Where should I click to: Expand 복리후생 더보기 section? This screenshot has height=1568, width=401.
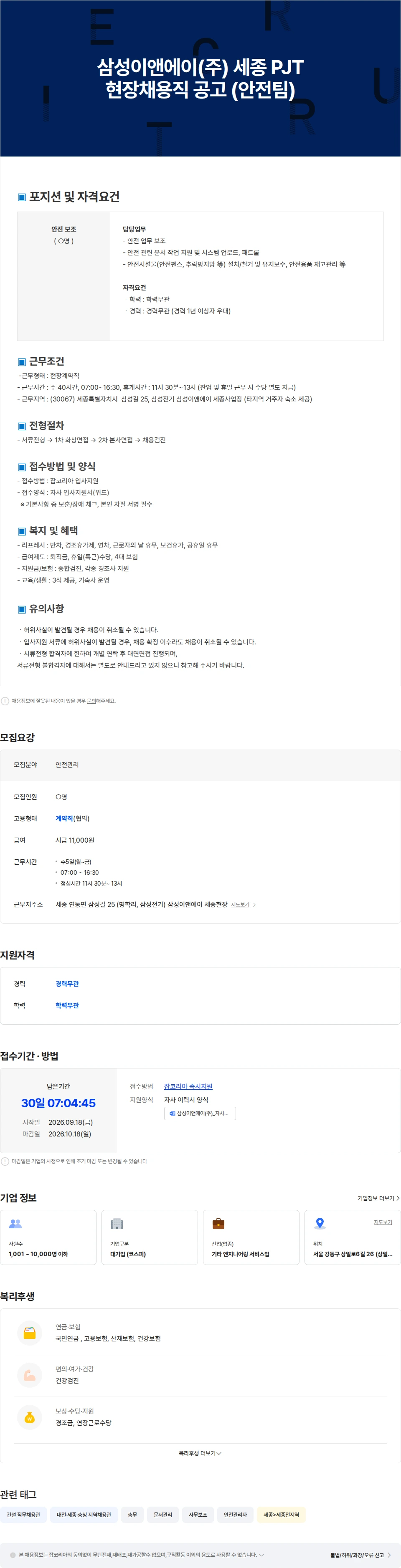pyautogui.click(x=200, y=1453)
